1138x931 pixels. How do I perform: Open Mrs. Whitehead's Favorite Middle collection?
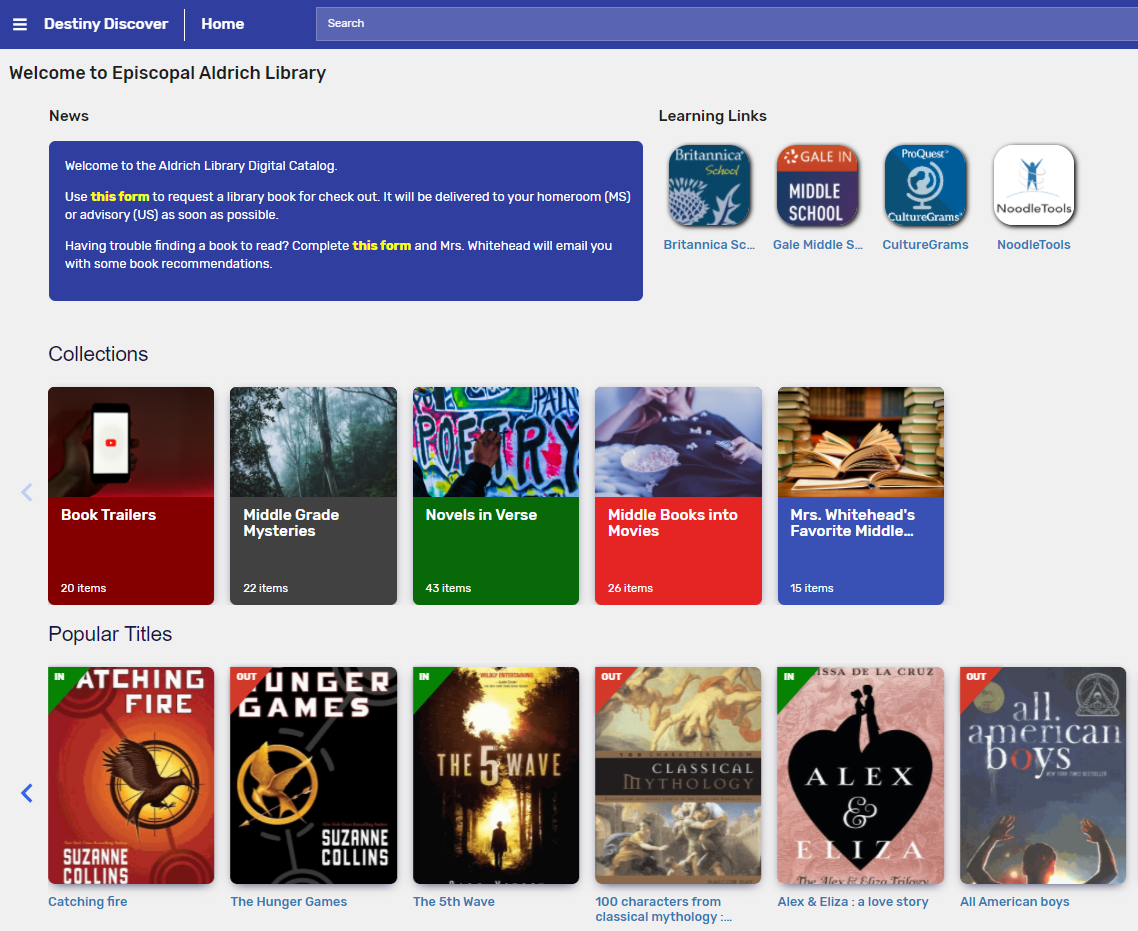point(860,495)
